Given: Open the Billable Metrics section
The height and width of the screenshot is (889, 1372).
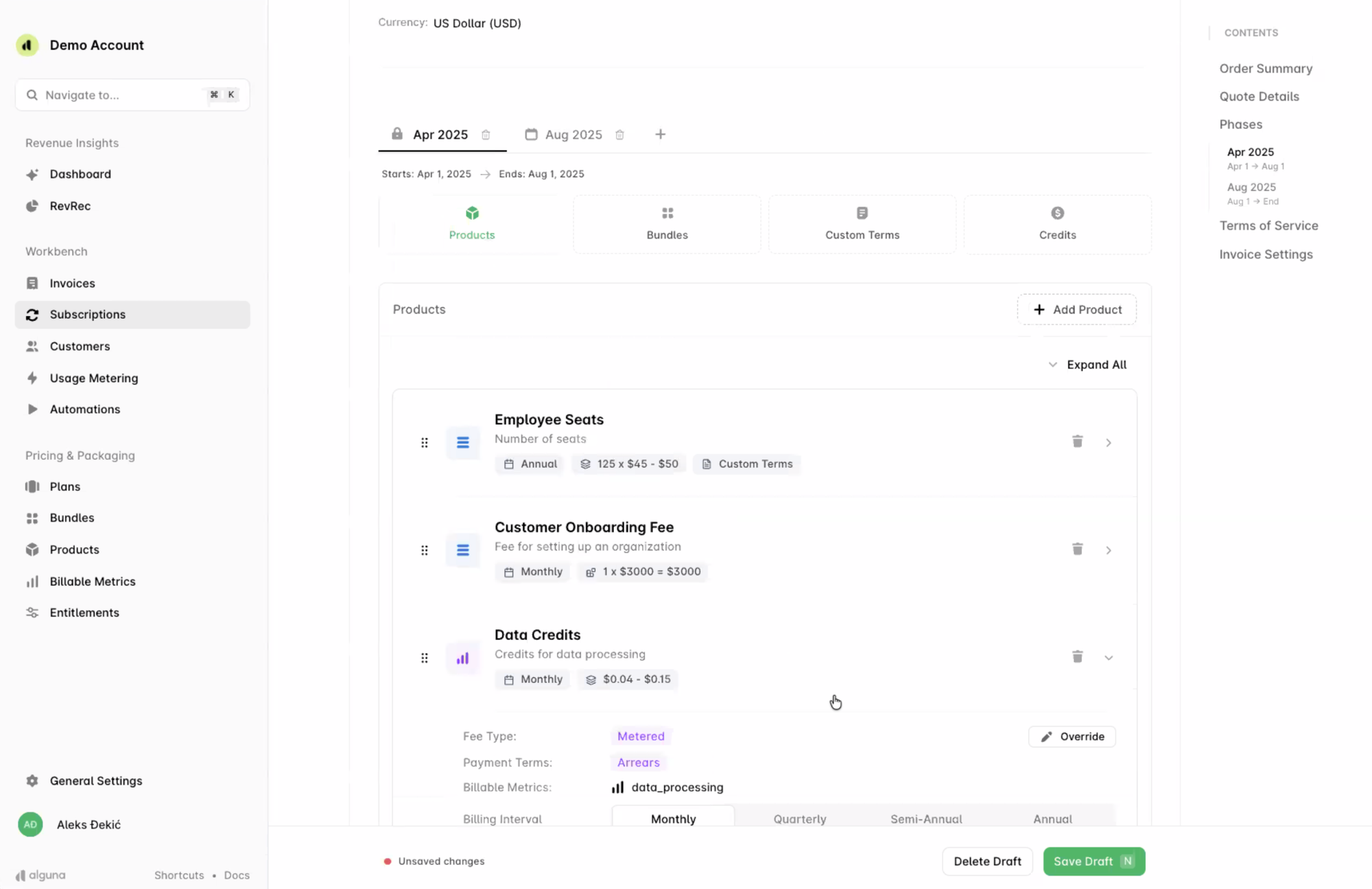Looking at the screenshot, I should pyautogui.click(x=93, y=581).
